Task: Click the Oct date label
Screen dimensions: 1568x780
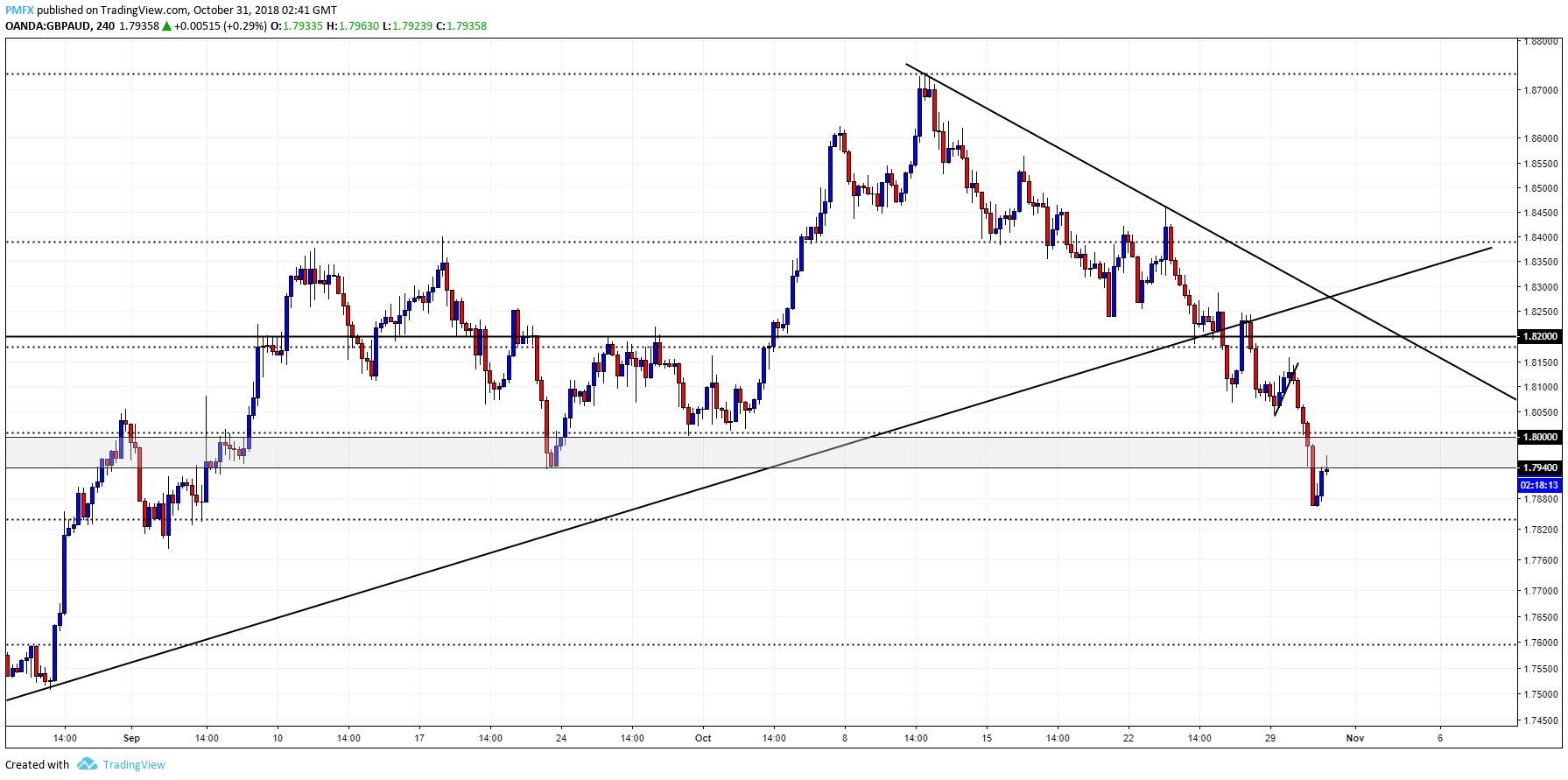Action: tap(703, 738)
